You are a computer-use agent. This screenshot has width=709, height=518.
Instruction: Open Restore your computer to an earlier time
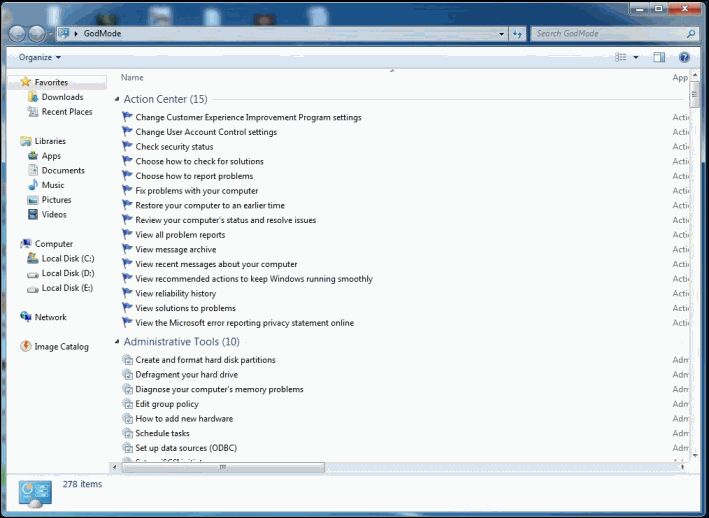[x=210, y=205]
